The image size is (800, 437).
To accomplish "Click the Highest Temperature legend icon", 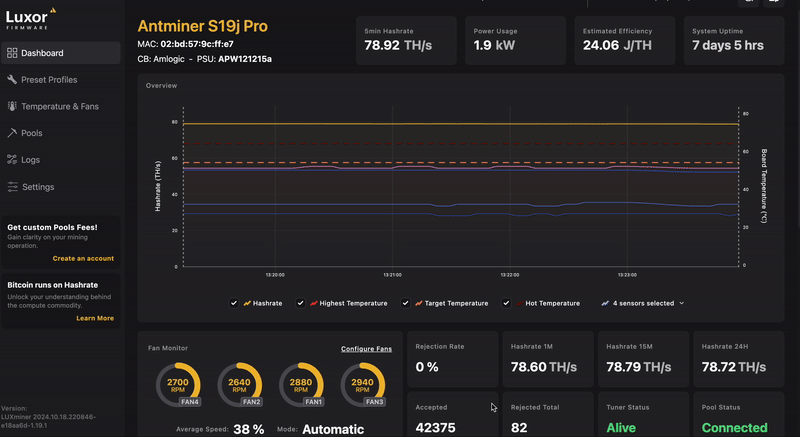I will pyautogui.click(x=314, y=303).
